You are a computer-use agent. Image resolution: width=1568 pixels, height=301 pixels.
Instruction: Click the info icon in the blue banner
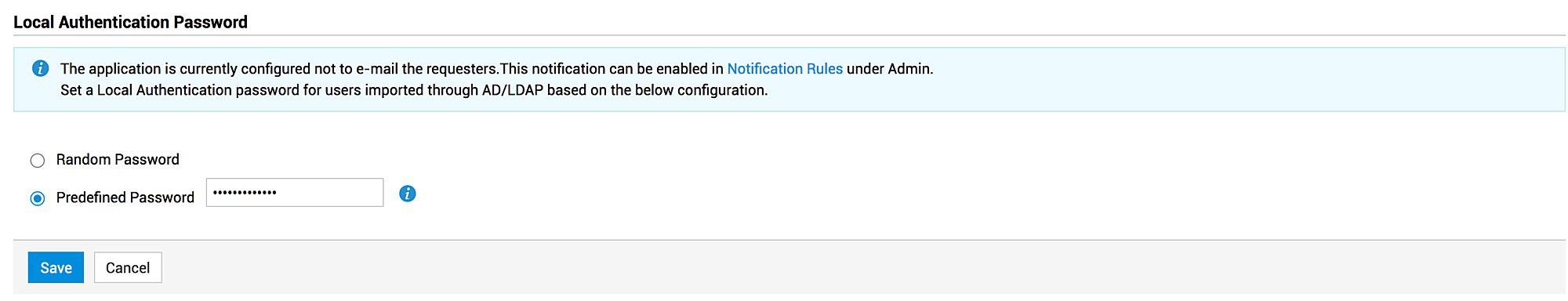[40, 68]
